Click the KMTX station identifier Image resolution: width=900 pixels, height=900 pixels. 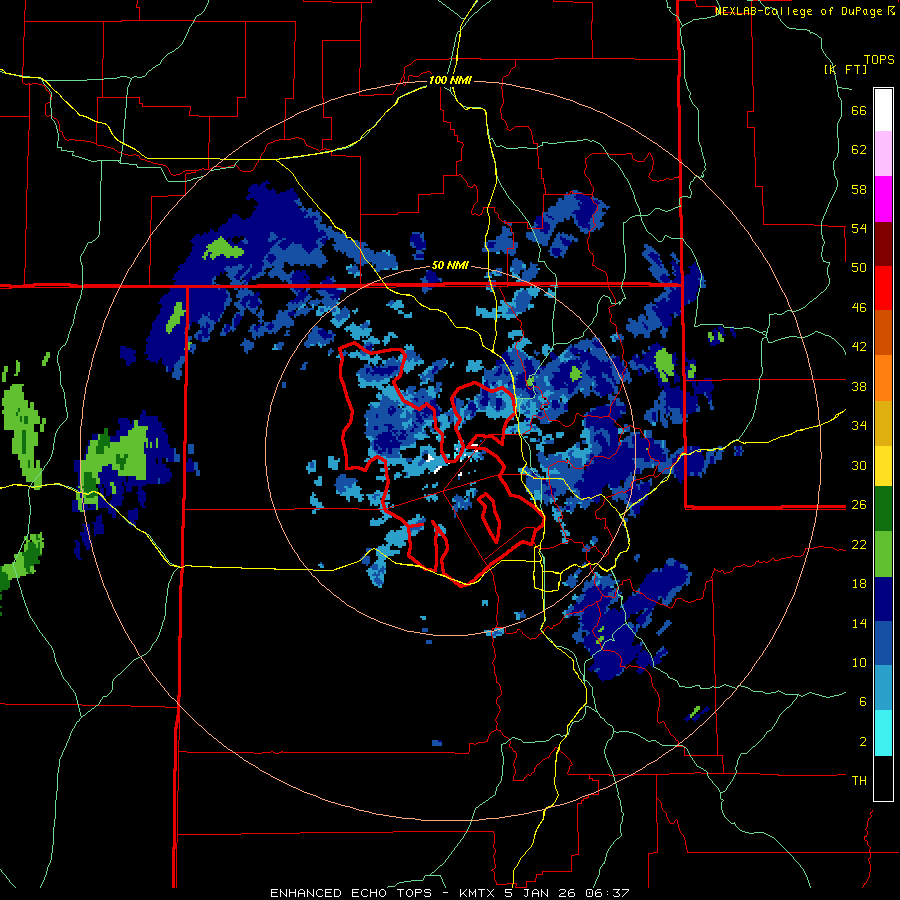[476, 893]
